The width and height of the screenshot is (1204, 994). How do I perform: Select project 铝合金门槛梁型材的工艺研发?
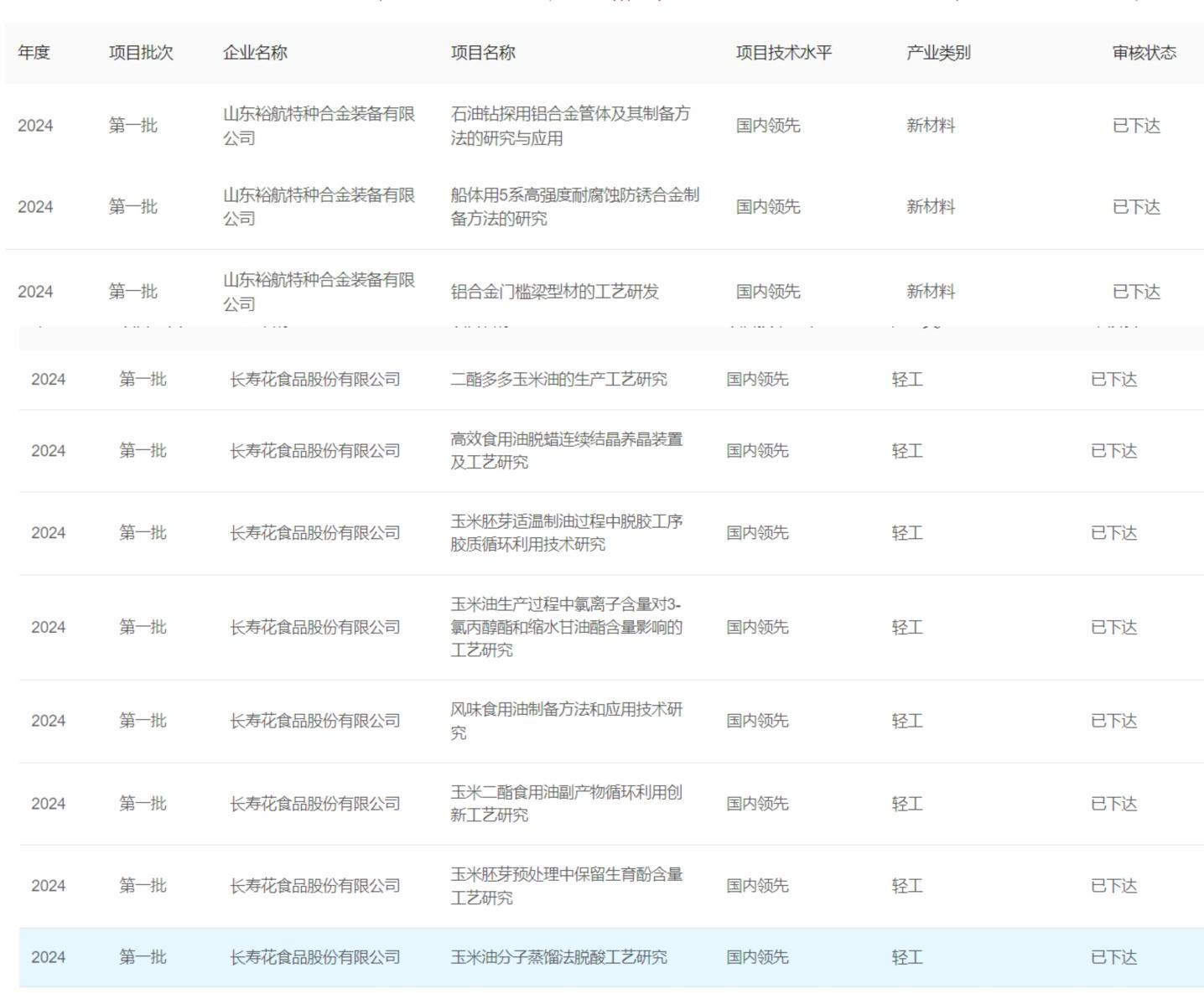pos(554,292)
